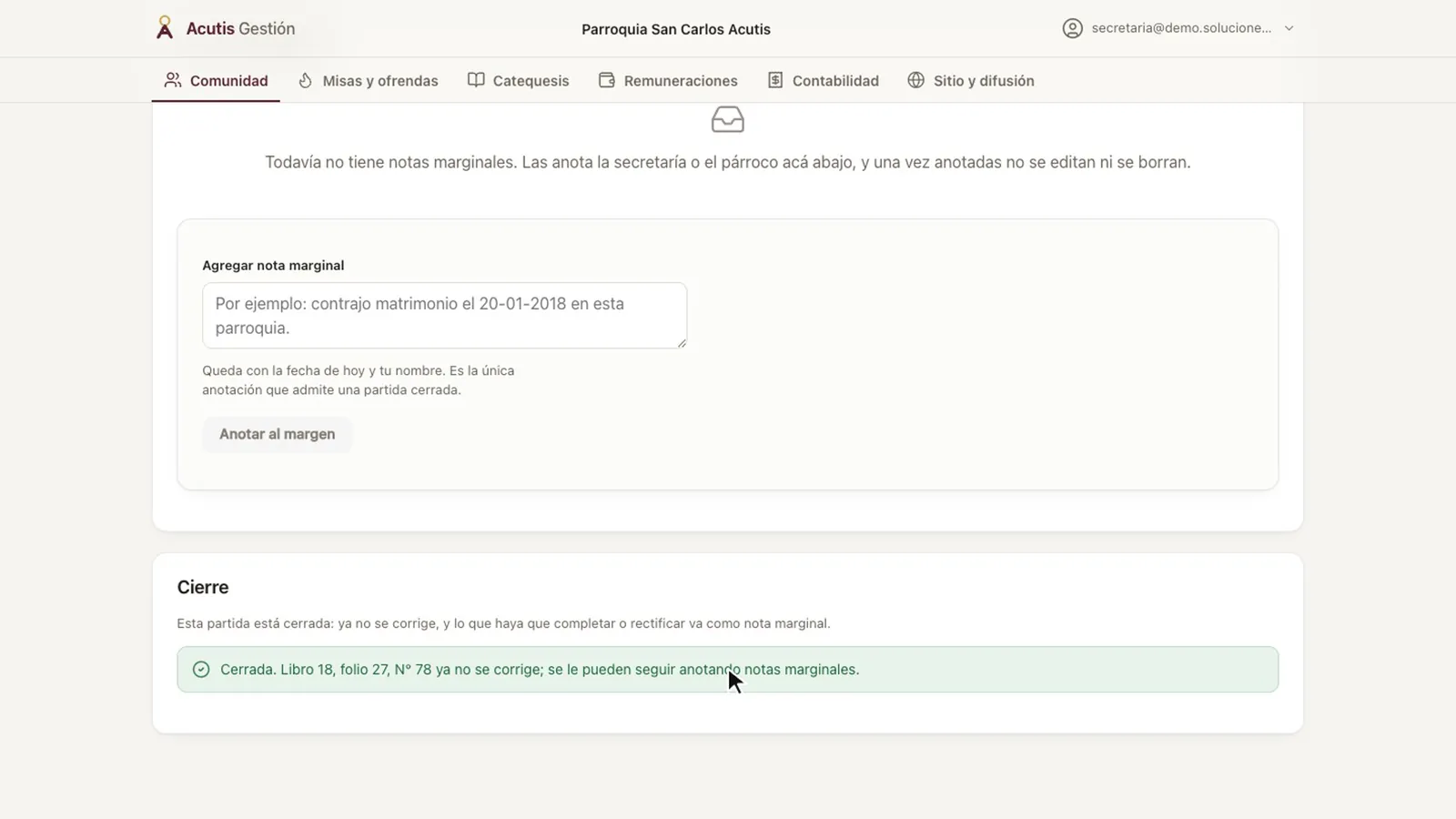Click the 'Agregar nota marginal' field label
The width and height of the screenshot is (1456, 819).
273,266
